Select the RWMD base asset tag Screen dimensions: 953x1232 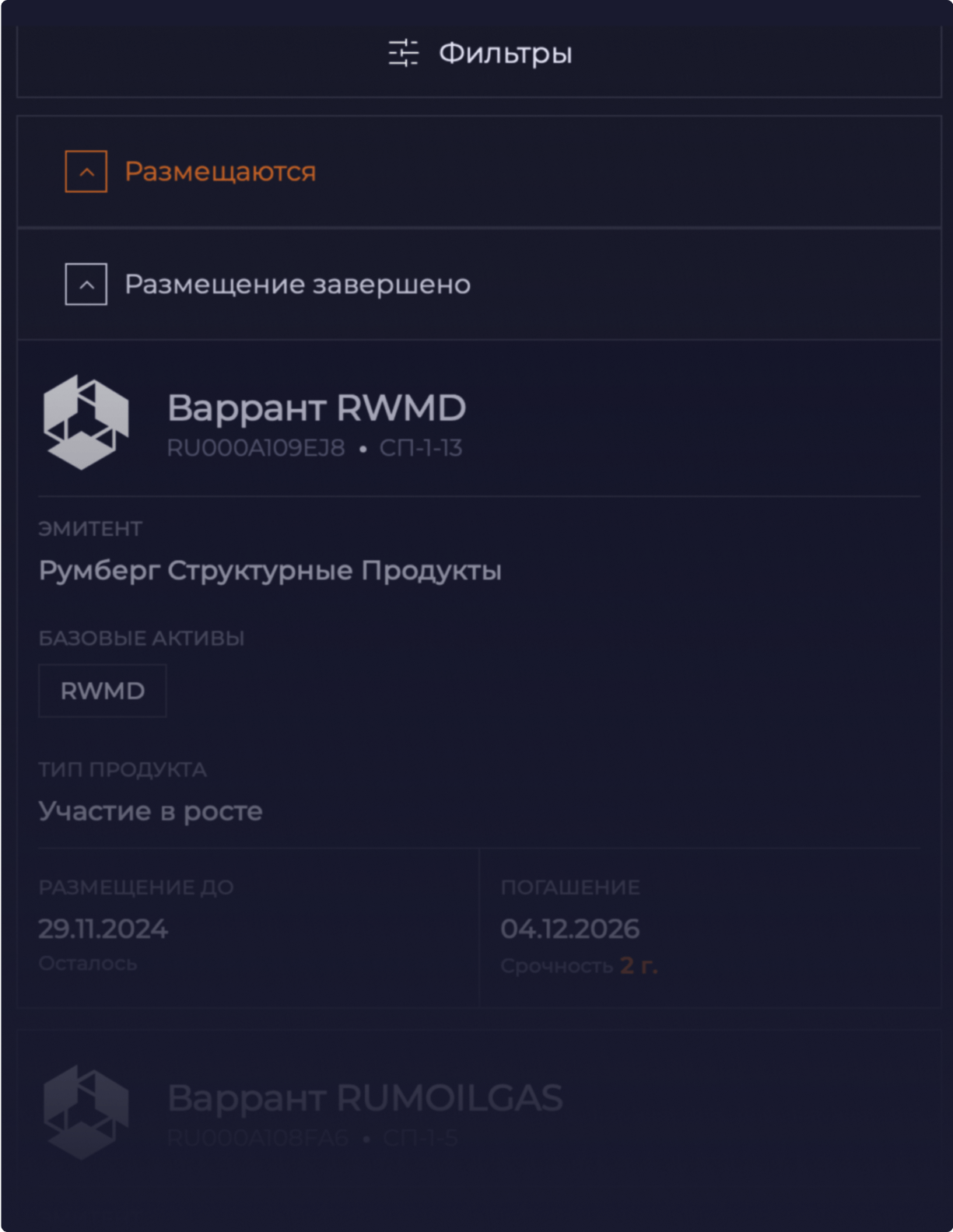[102, 691]
